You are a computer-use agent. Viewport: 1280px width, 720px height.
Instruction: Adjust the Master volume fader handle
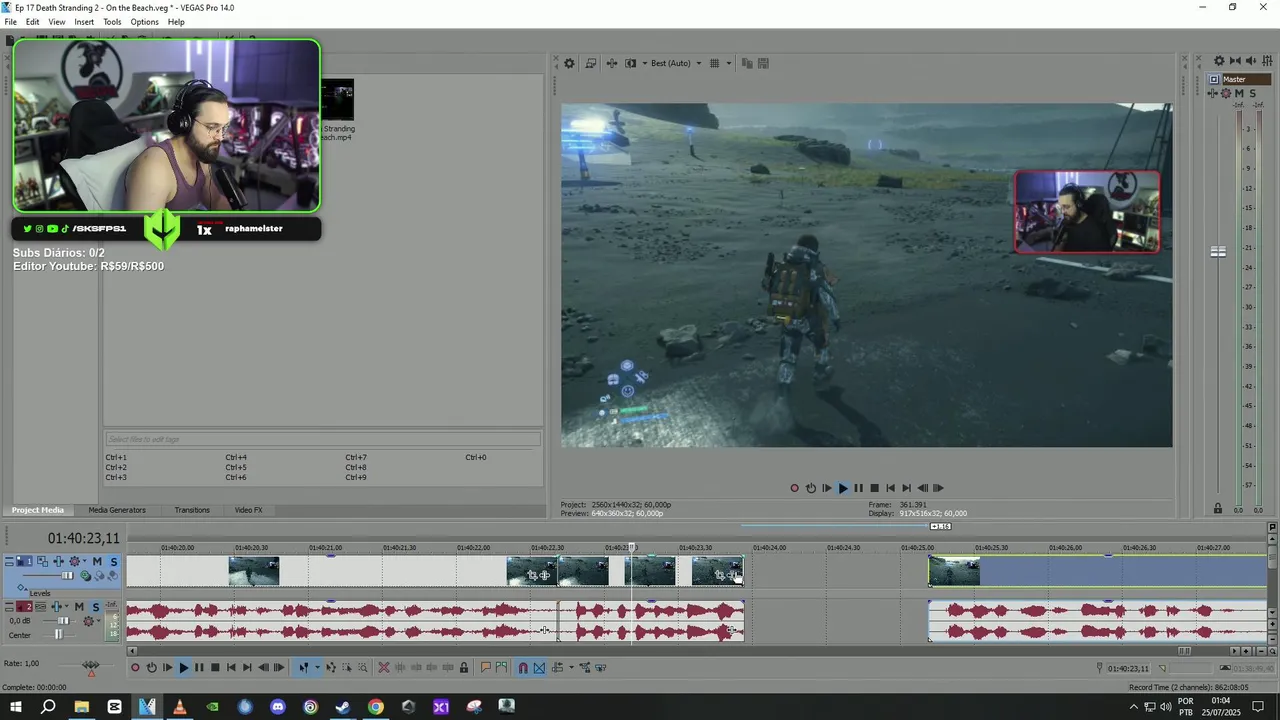tap(1218, 252)
